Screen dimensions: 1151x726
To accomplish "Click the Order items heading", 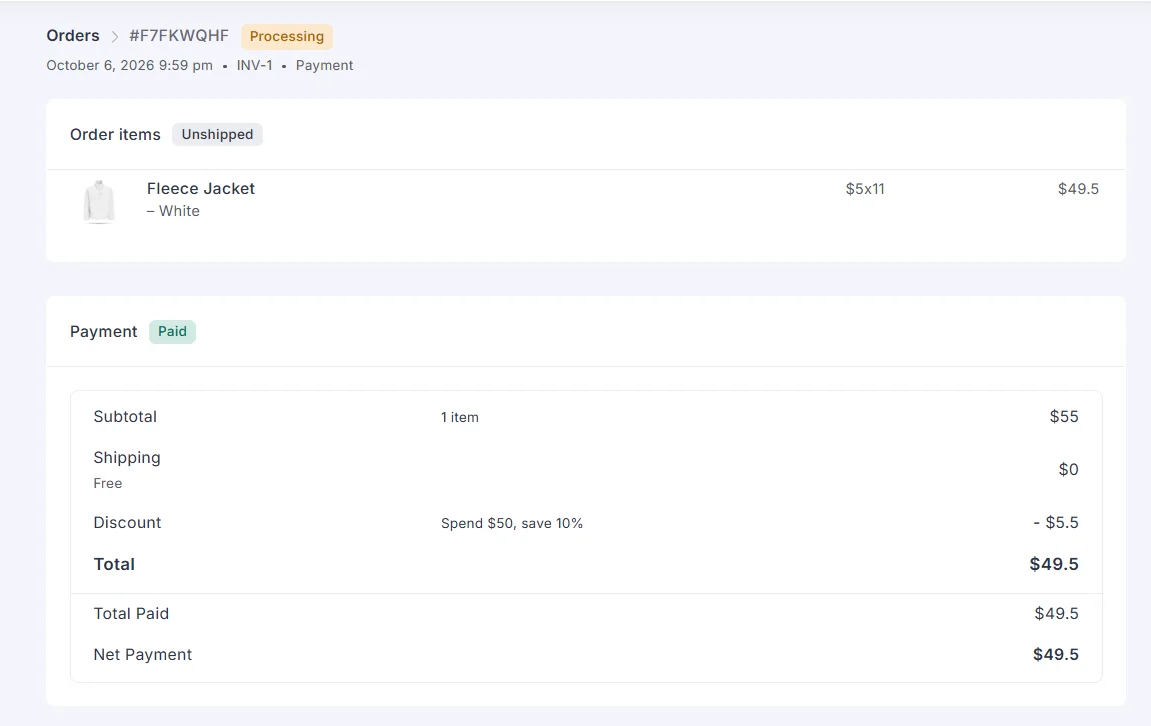I will (115, 134).
